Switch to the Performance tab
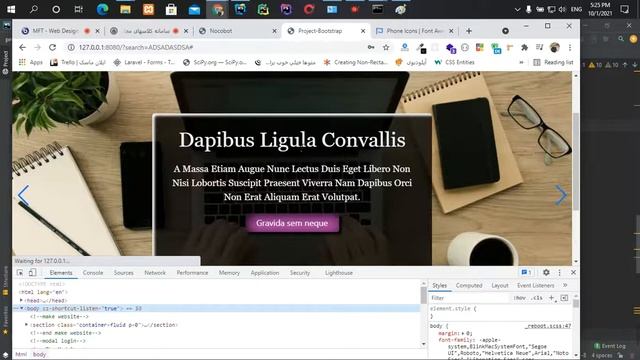The width and height of the screenshot is (640, 360). point(192,273)
